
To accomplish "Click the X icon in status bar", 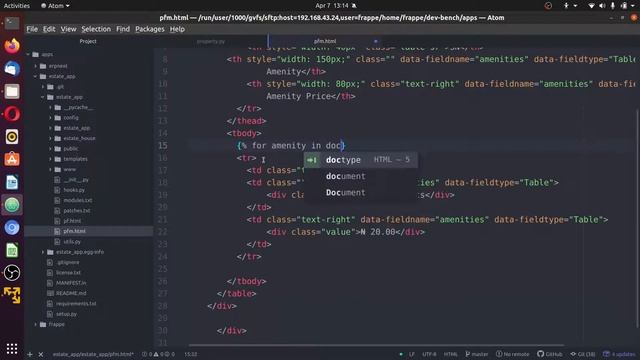I will tap(41, 354).
